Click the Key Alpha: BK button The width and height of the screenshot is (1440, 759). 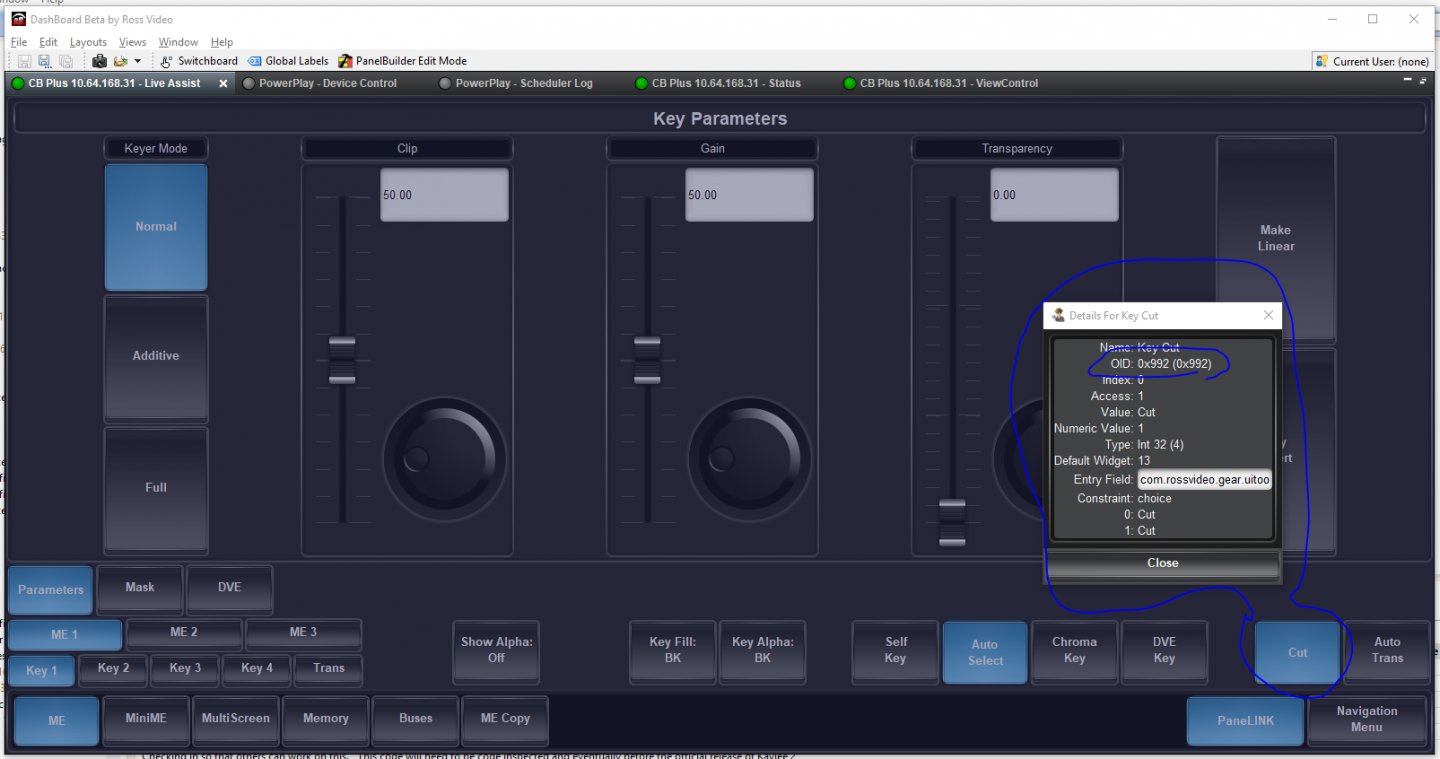763,651
